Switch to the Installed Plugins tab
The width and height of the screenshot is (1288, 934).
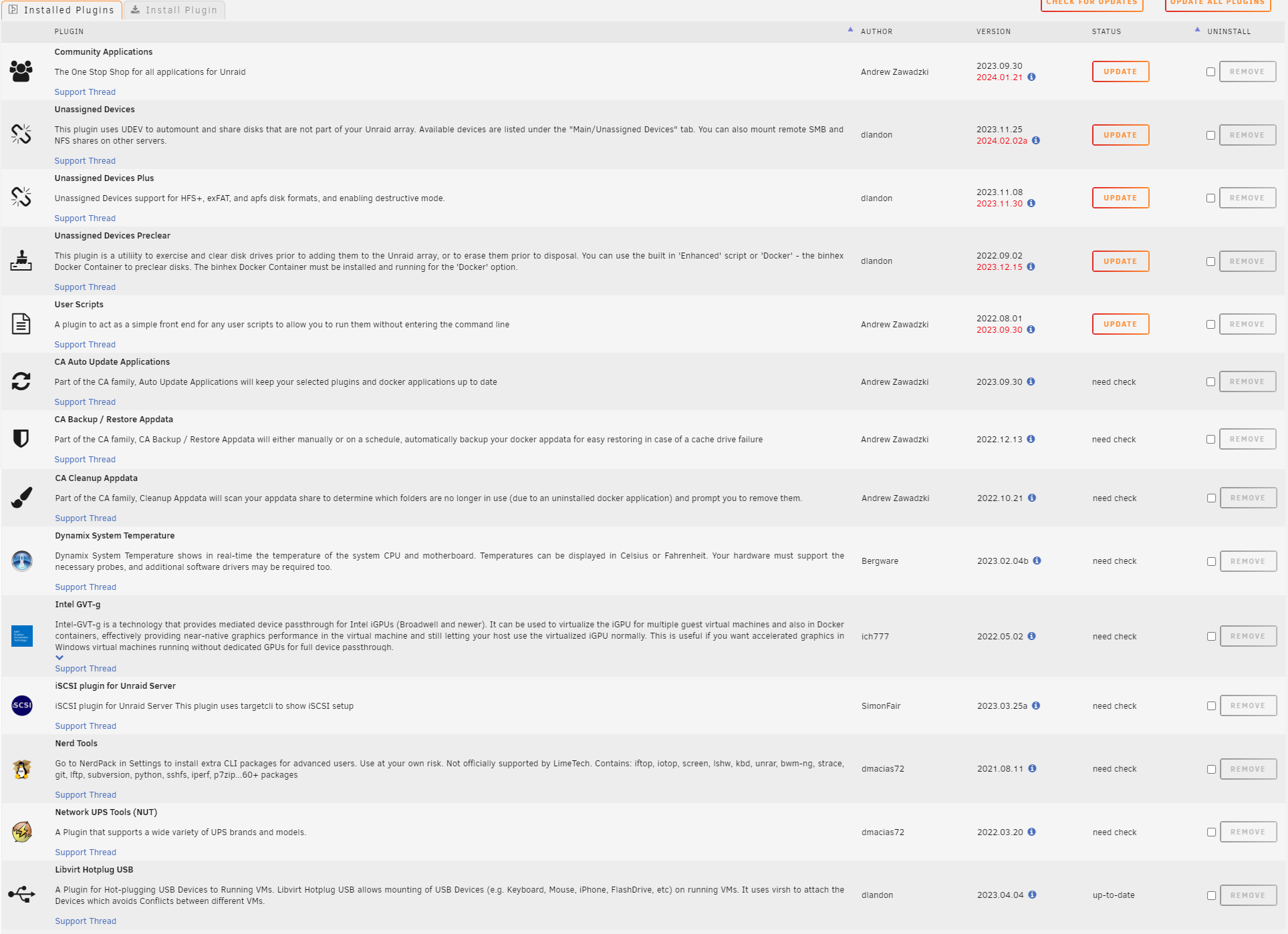coord(61,10)
